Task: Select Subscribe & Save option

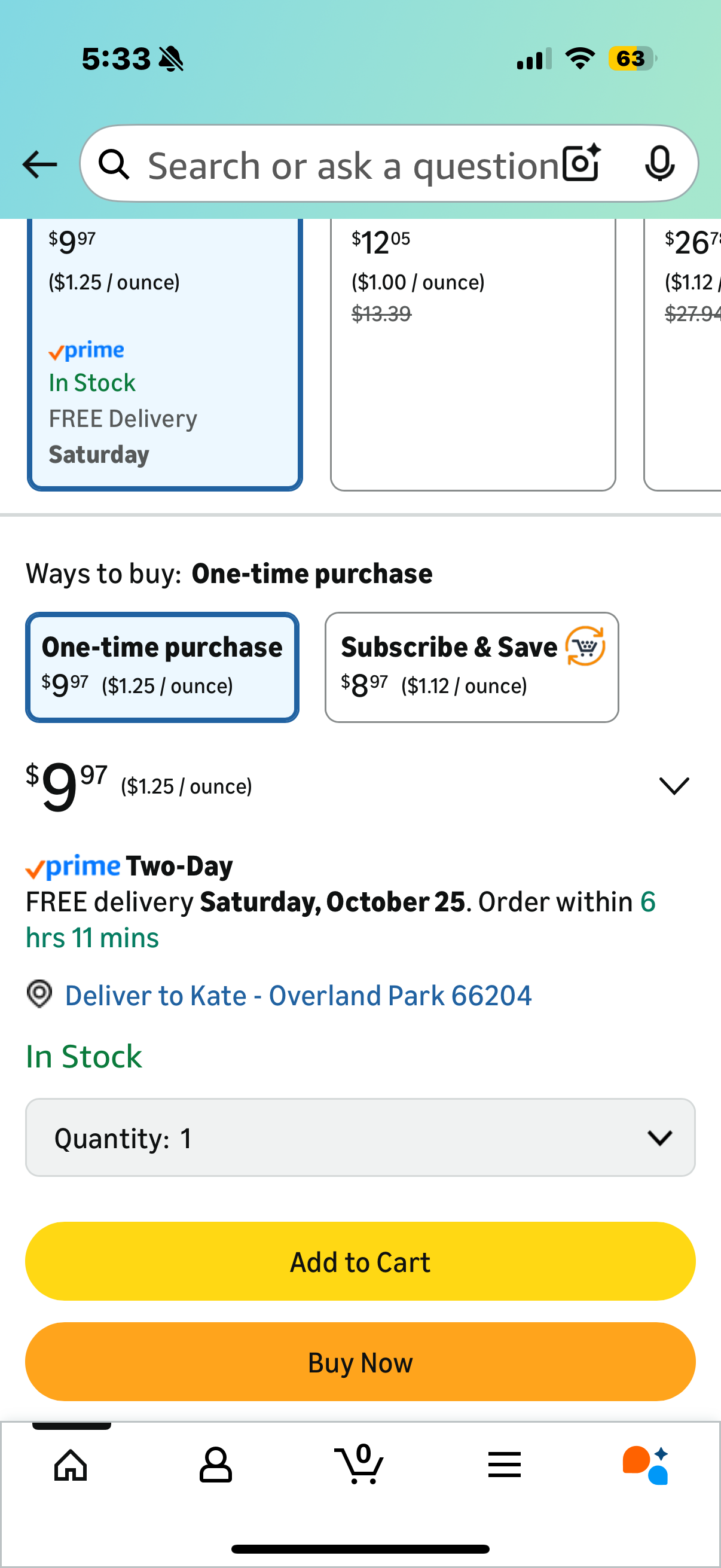Action: 472,667
